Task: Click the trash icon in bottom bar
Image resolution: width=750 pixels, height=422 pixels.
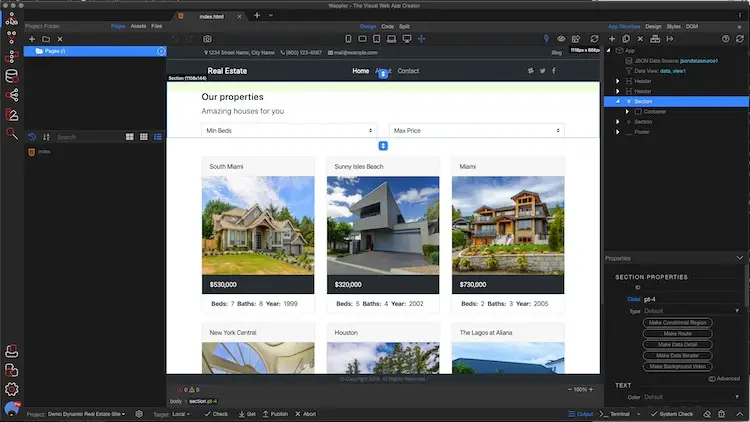Action: coord(721,414)
